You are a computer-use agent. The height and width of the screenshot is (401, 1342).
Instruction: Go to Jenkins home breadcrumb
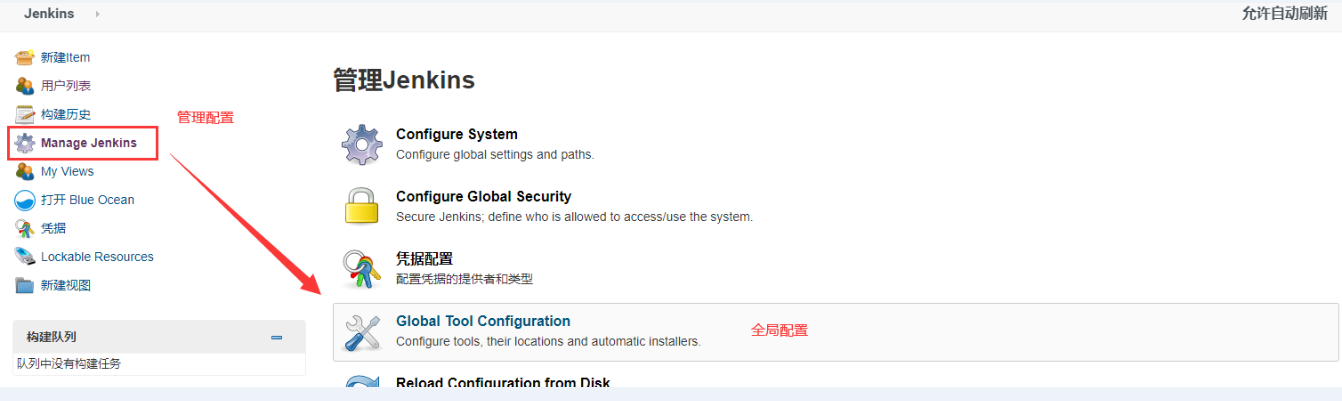pos(49,14)
